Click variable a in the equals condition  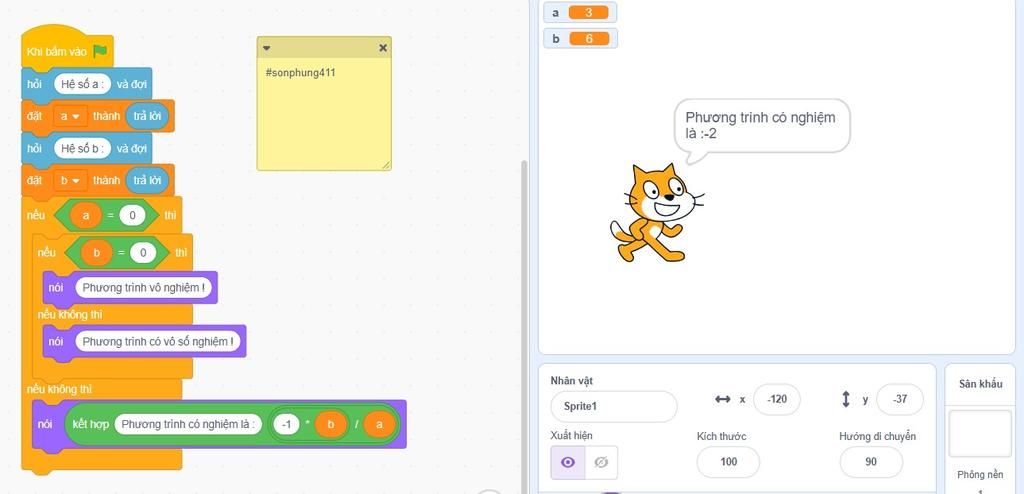click(86, 215)
